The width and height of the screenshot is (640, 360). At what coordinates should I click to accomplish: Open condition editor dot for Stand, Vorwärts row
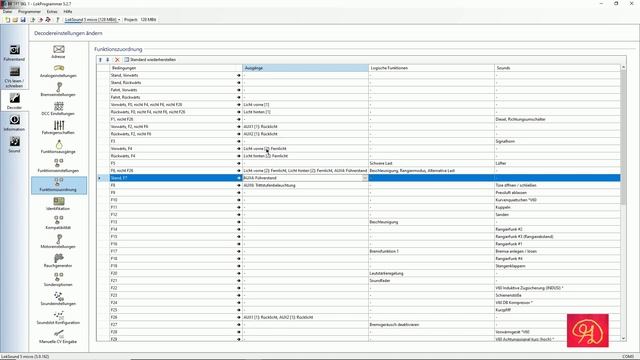pos(239,76)
